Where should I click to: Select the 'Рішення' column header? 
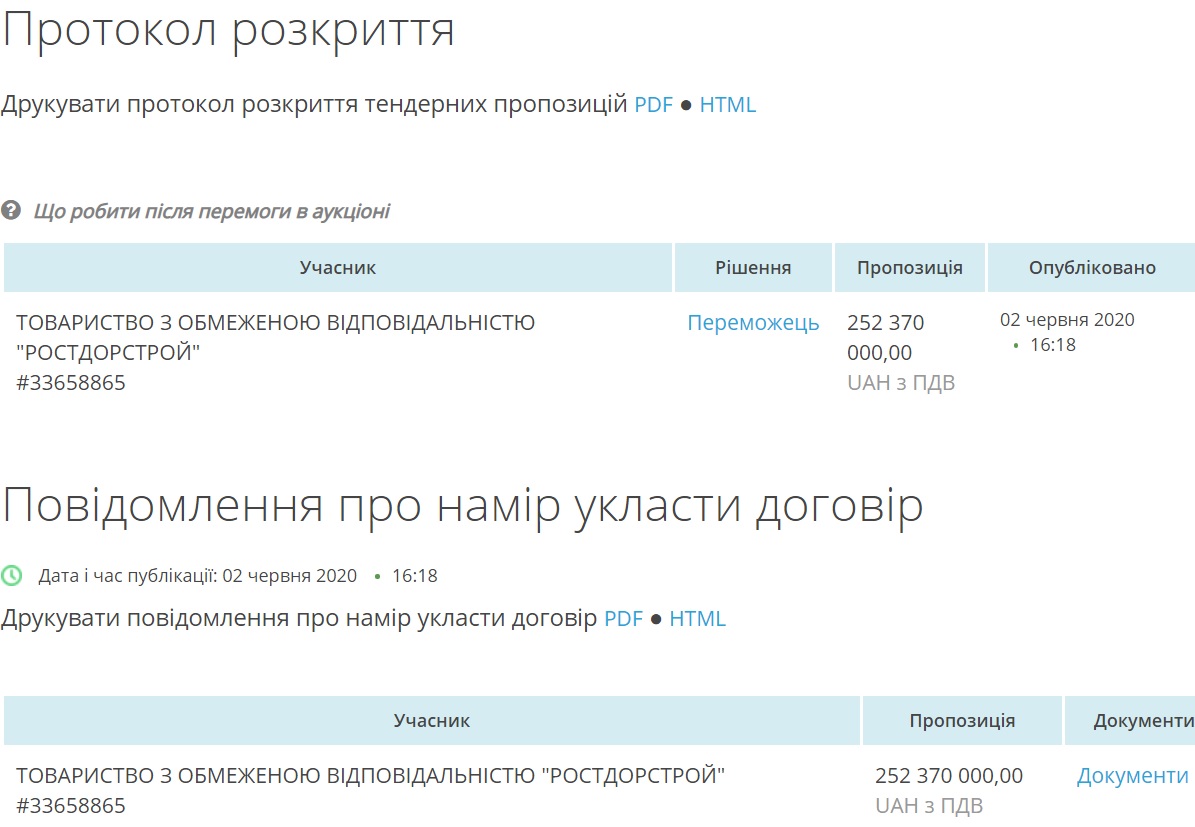(753, 268)
